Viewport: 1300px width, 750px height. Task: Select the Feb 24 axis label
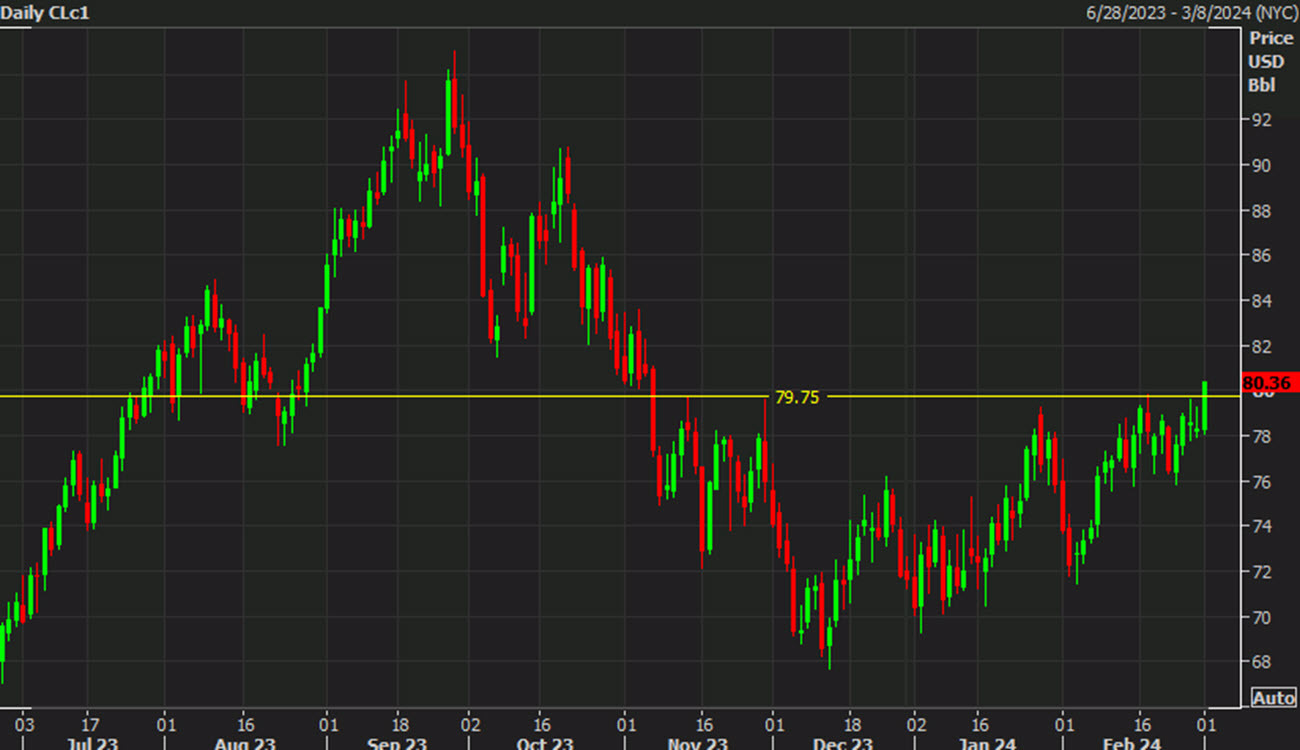1135,744
